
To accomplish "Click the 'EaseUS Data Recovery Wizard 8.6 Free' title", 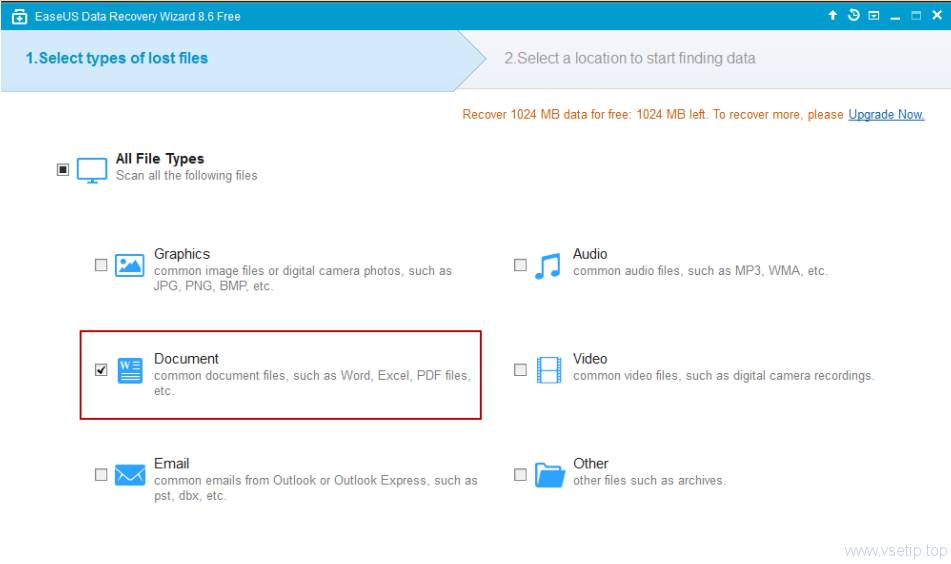I will (138, 17).
